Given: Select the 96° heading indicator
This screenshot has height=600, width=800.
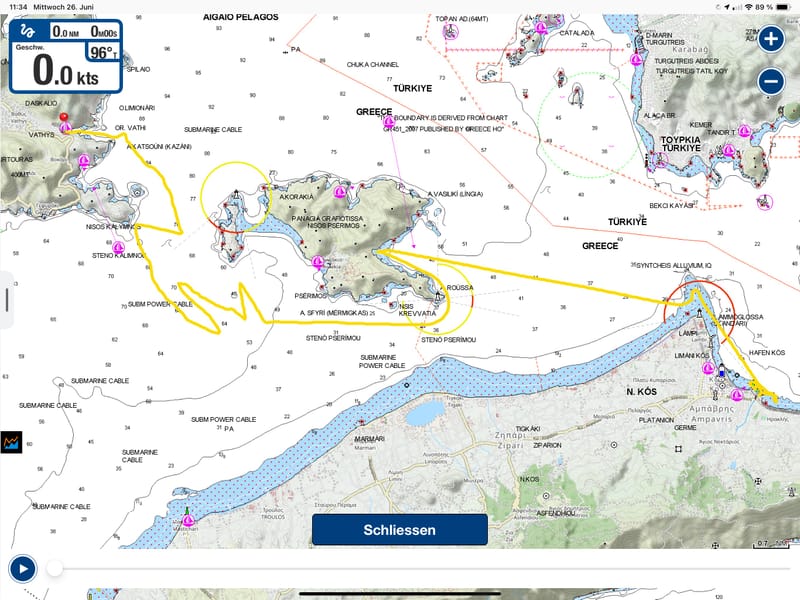Looking at the screenshot, I should point(102,53).
